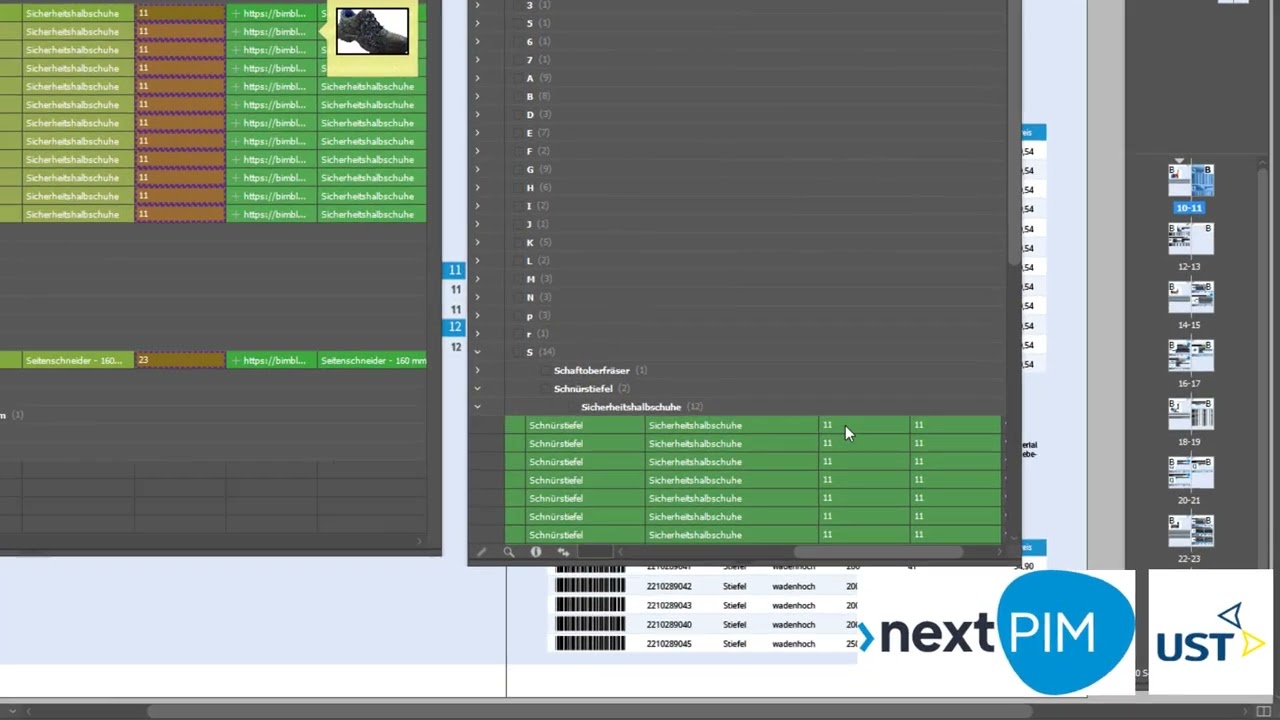
Task: Tick the checkbox for group B (8)
Action: point(516,96)
